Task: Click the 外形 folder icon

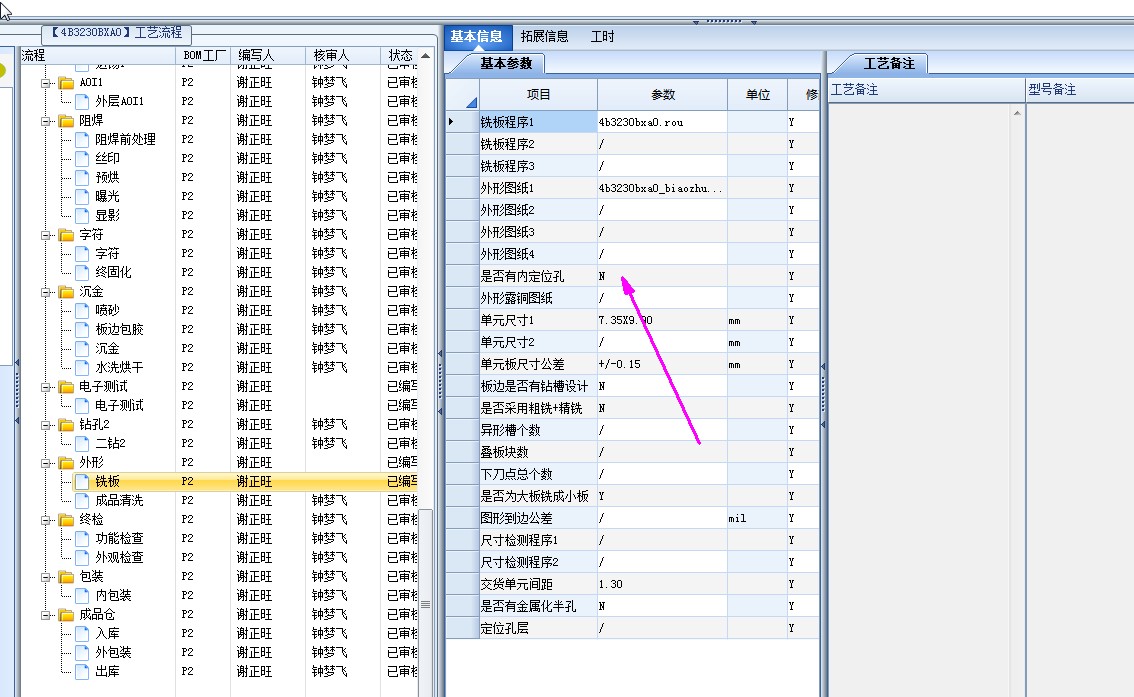Action: 67,463
